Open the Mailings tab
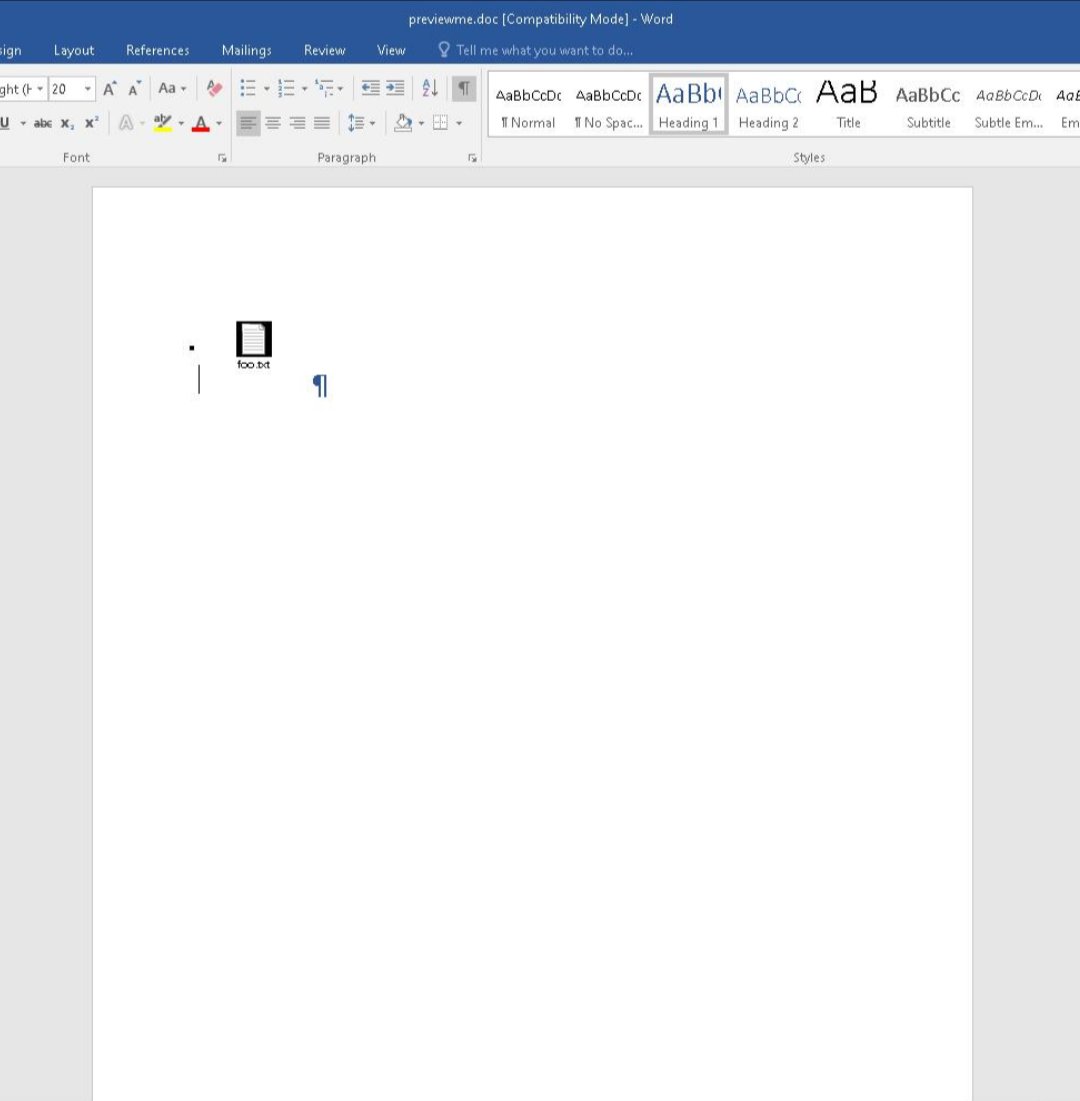Image resolution: width=1080 pixels, height=1101 pixels. 246,51
